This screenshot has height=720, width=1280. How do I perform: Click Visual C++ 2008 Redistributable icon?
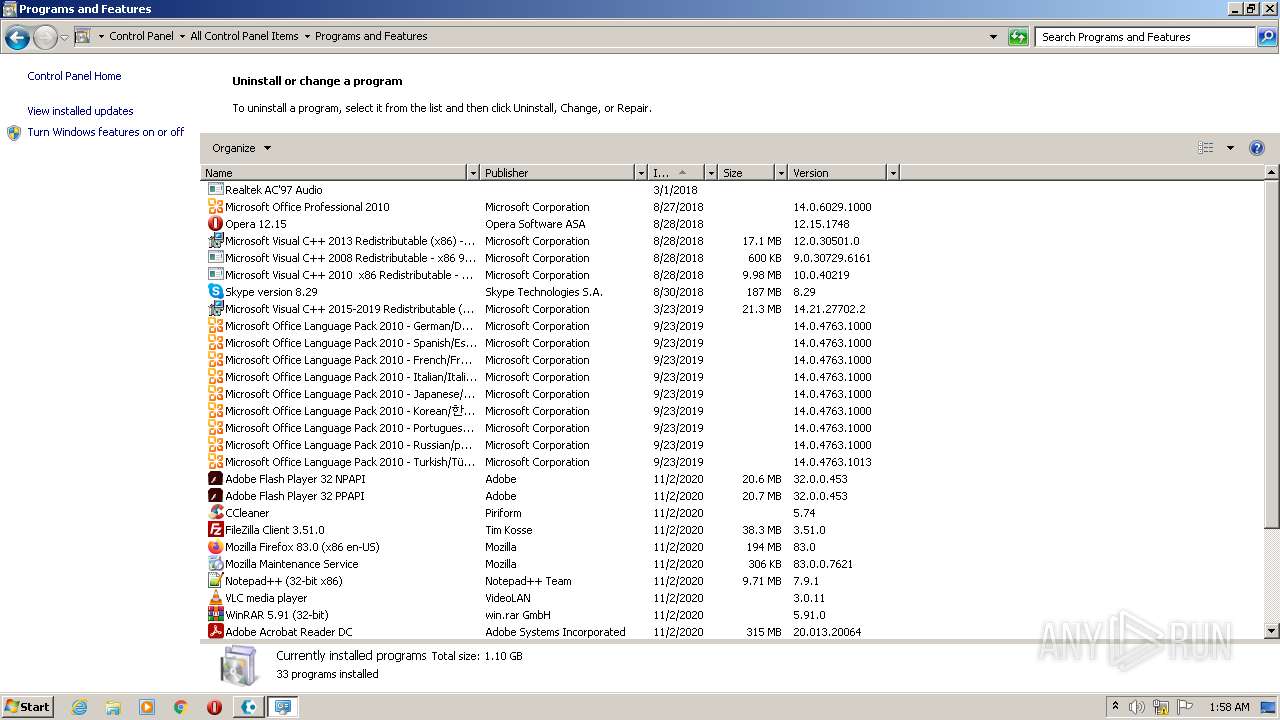click(215, 257)
